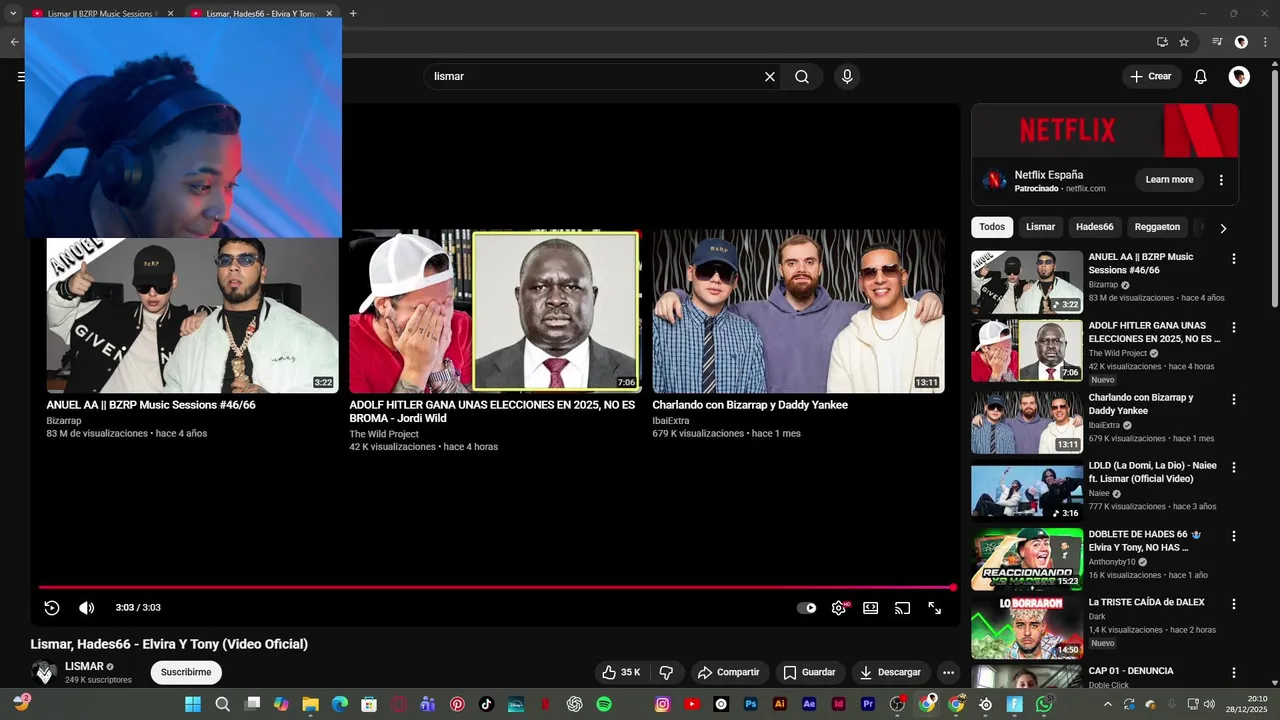1280x720 pixels.
Task: Start voice search with microphone icon
Action: [847, 77]
